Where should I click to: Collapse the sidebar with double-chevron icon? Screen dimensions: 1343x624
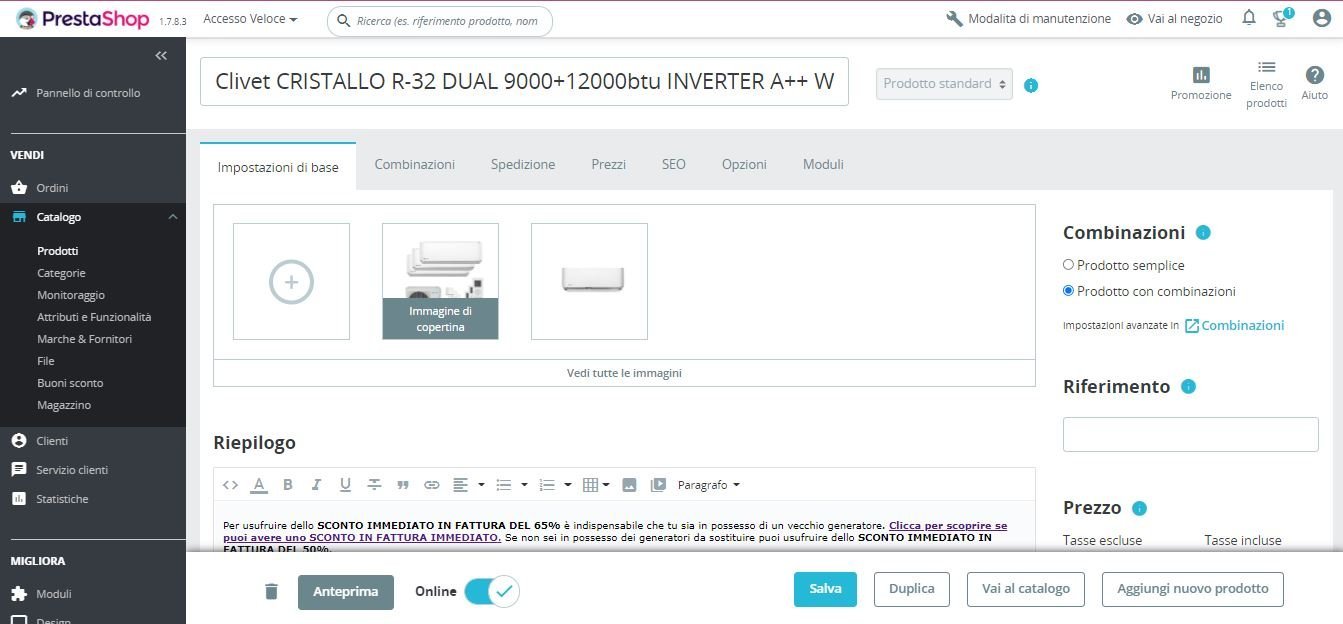(161, 56)
